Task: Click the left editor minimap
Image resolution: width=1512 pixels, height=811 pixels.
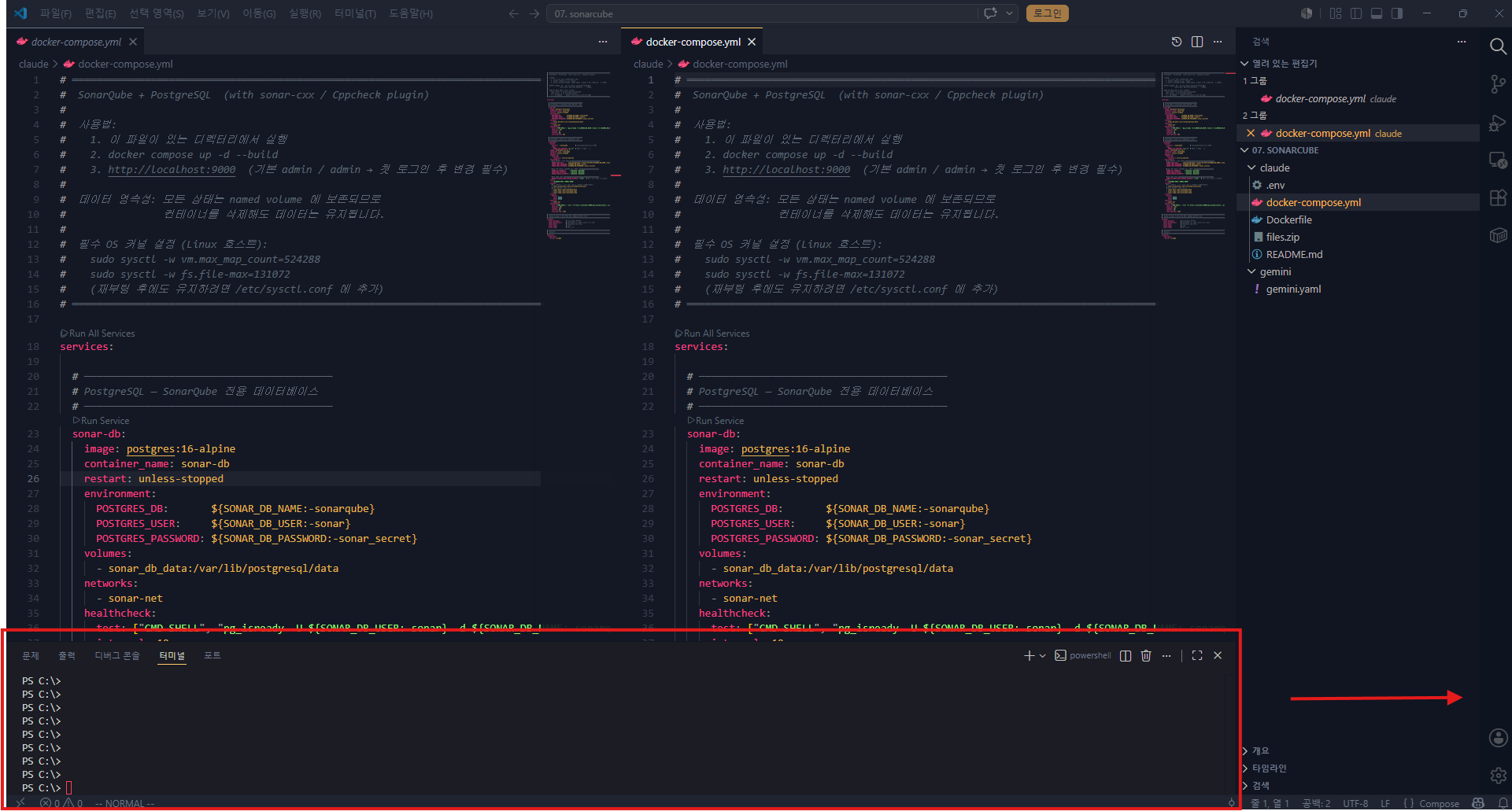Action: pos(579,155)
